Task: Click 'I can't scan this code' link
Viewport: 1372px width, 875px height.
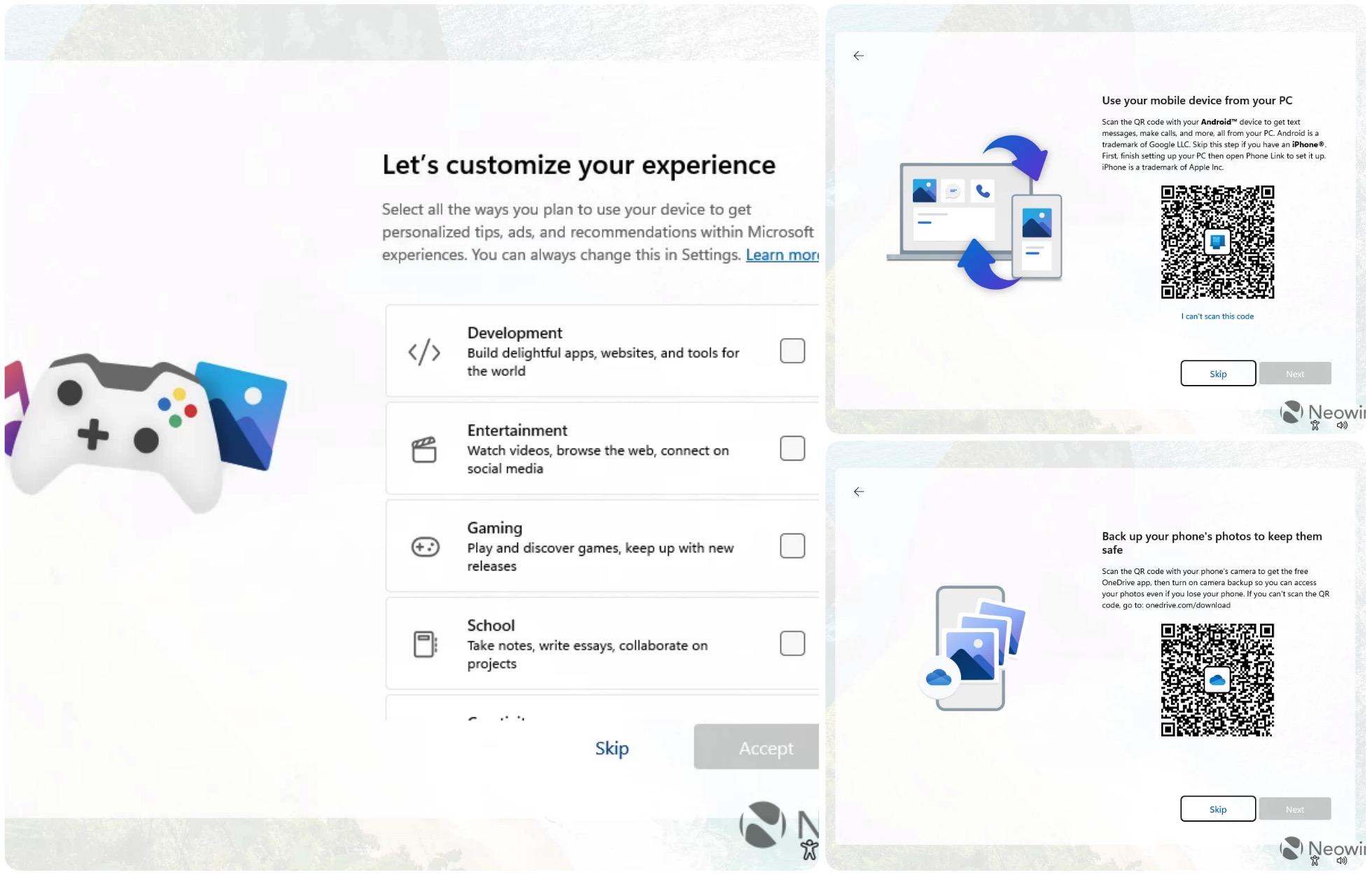Action: [1217, 316]
